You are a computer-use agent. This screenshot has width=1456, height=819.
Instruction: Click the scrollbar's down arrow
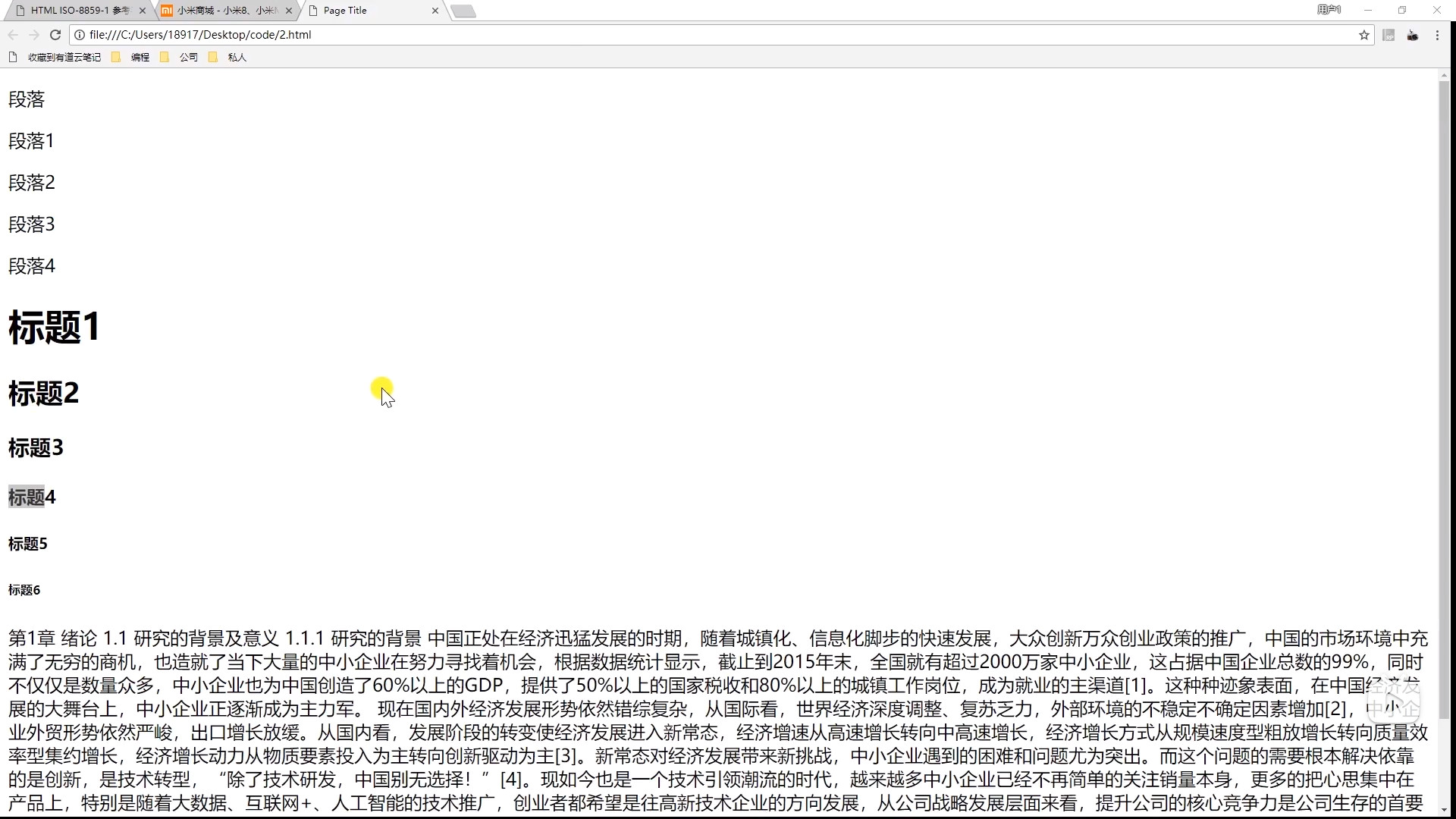tap(1444, 810)
